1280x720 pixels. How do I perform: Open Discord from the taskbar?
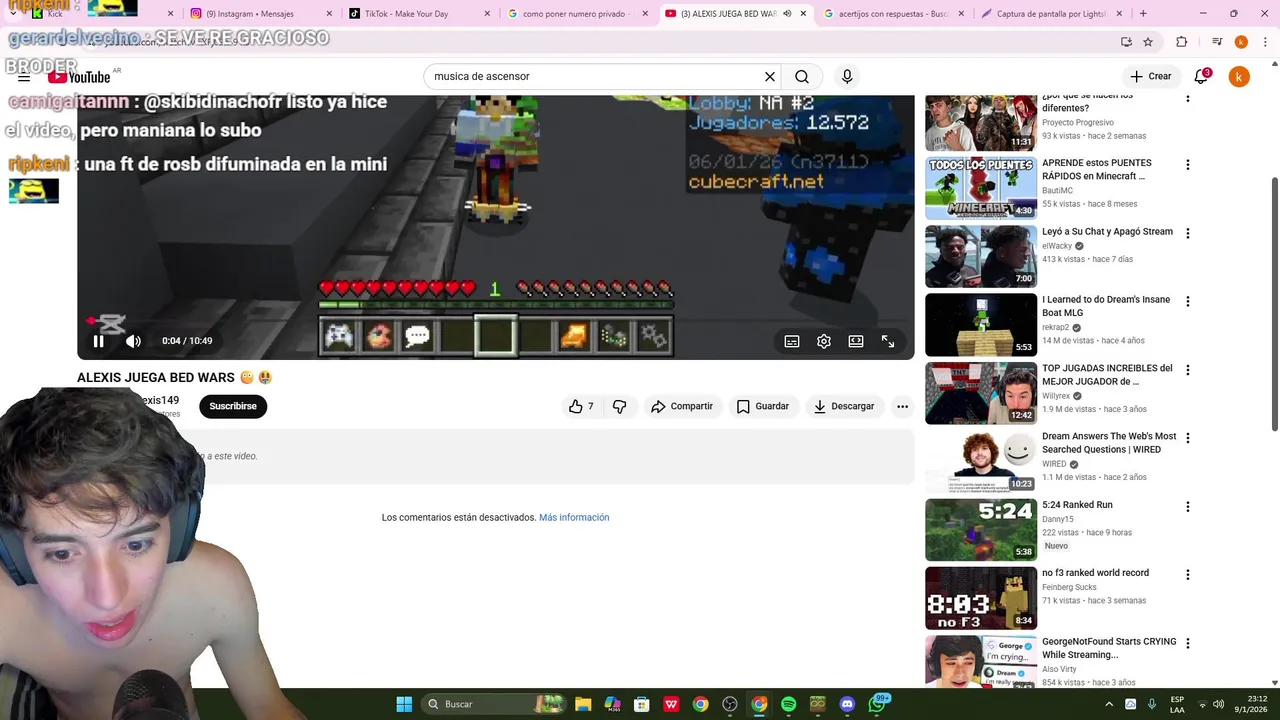[847, 704]
